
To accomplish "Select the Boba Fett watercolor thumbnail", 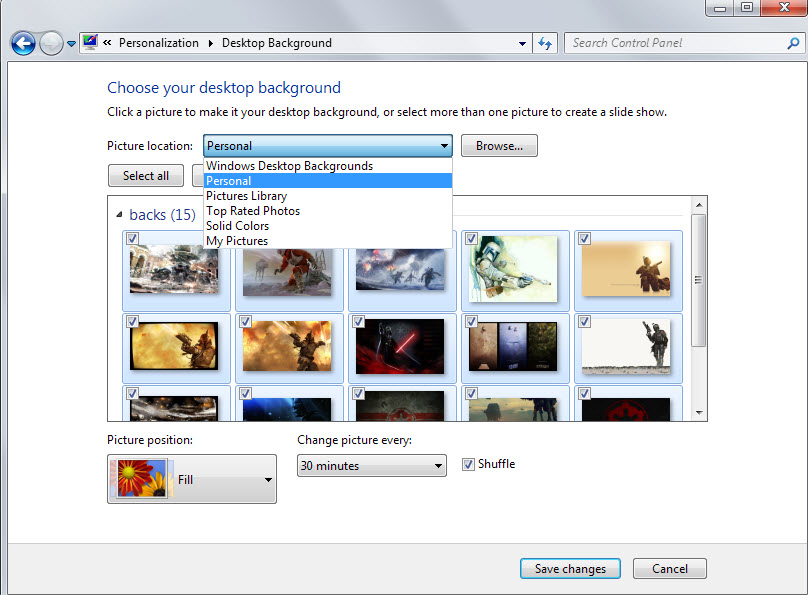I will click(513, 269).
